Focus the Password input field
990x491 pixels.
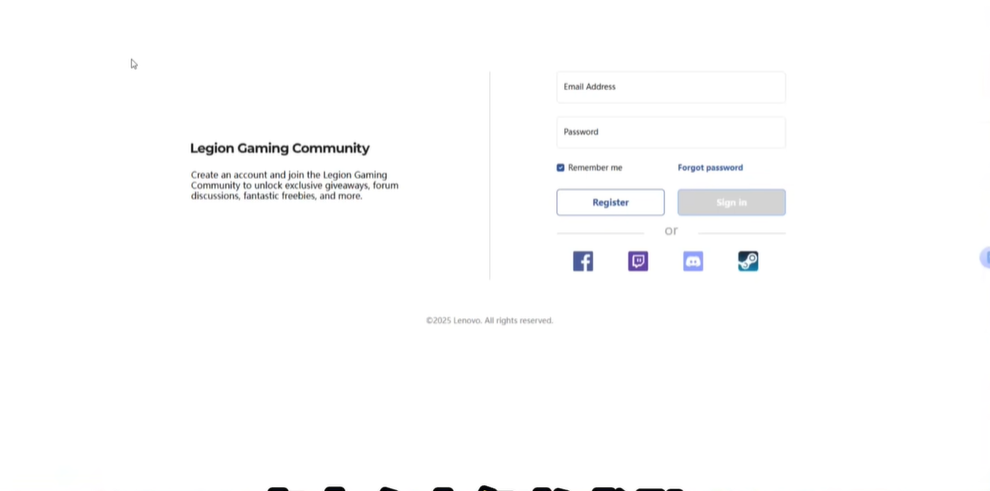tap(671, 133)
